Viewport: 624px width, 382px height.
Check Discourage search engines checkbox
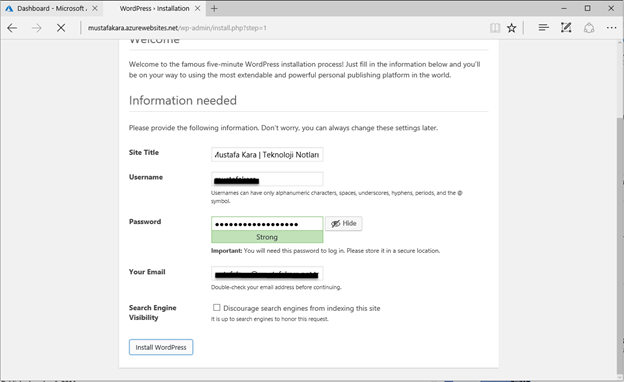click(x=216, y=308)
